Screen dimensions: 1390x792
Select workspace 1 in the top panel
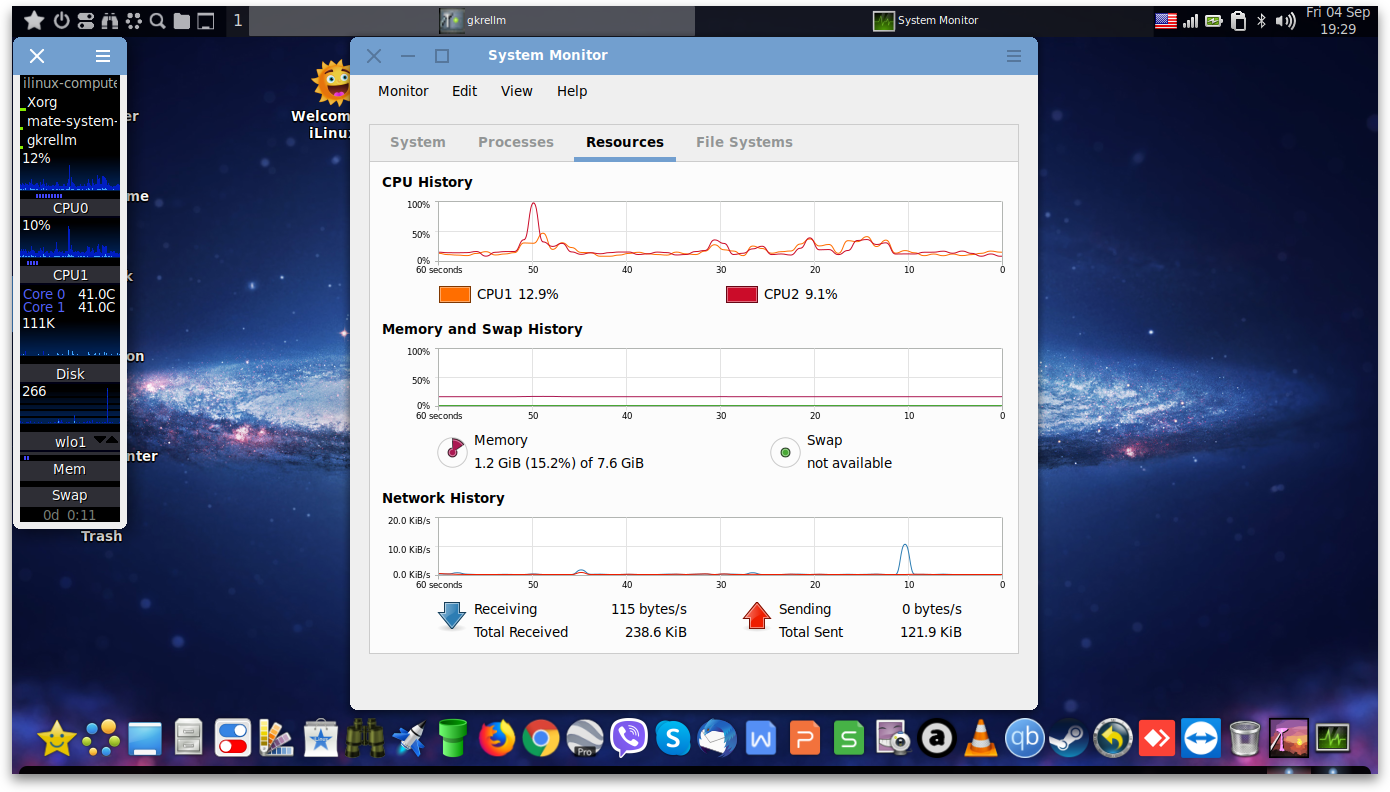click(x=237, y=20)
